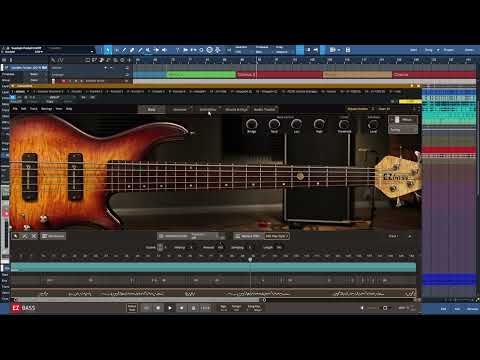Click the EZbass horizontal scrollbar
Viewport: 480px width, 360px height.
pos(139,300)
